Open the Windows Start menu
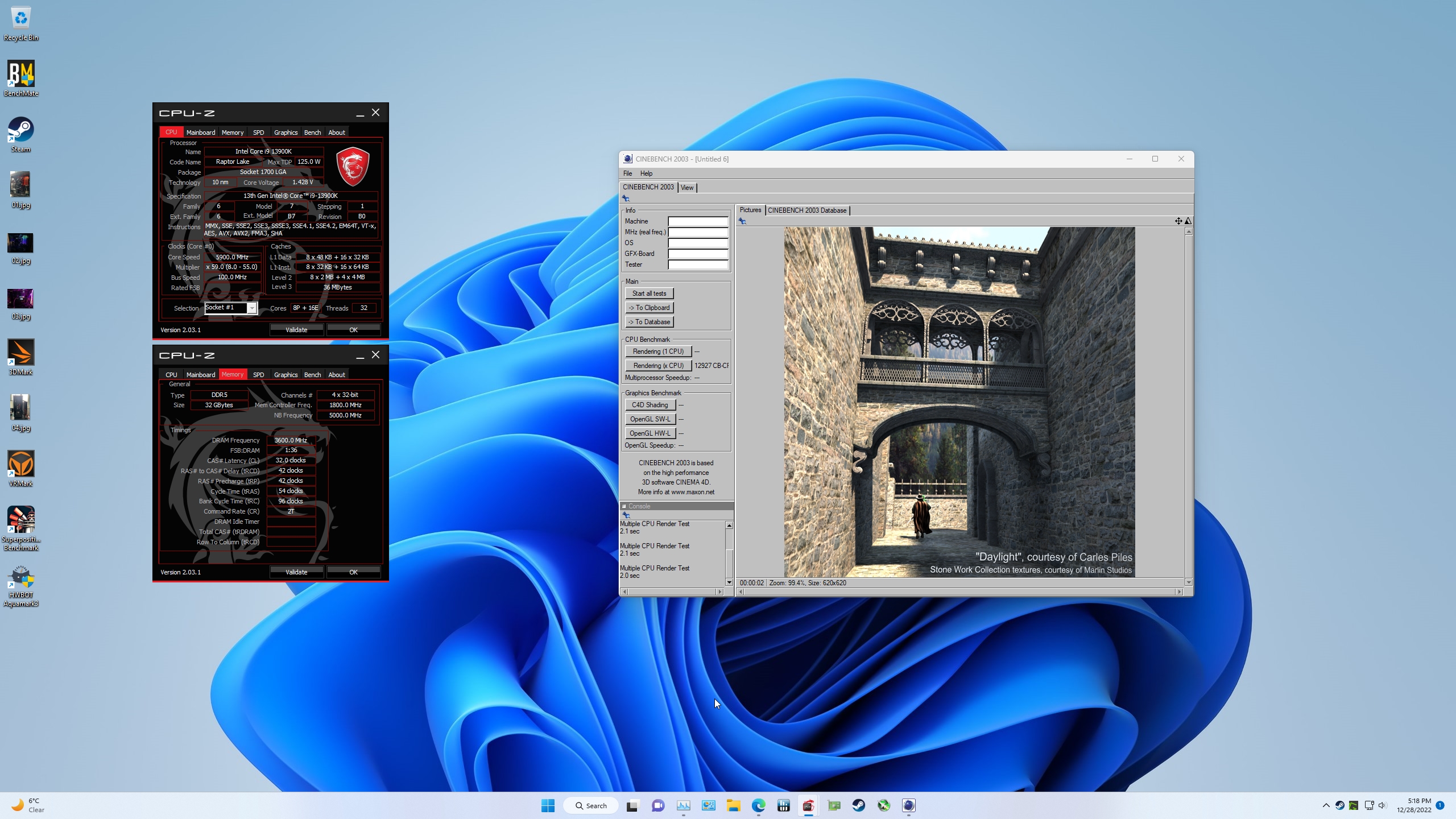The height and width of the screenshot is (819, 1456). tap(548, 805)
